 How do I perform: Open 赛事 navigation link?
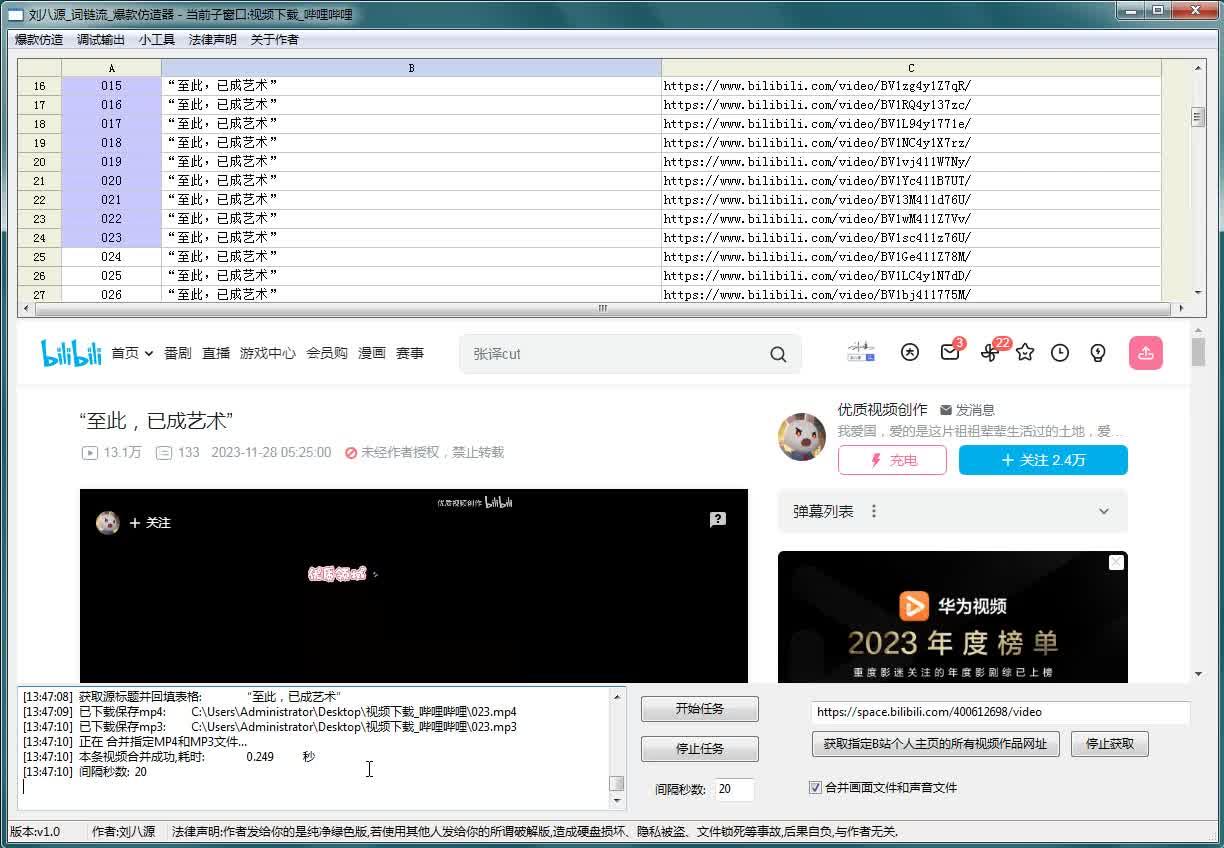tap(410, 353)
